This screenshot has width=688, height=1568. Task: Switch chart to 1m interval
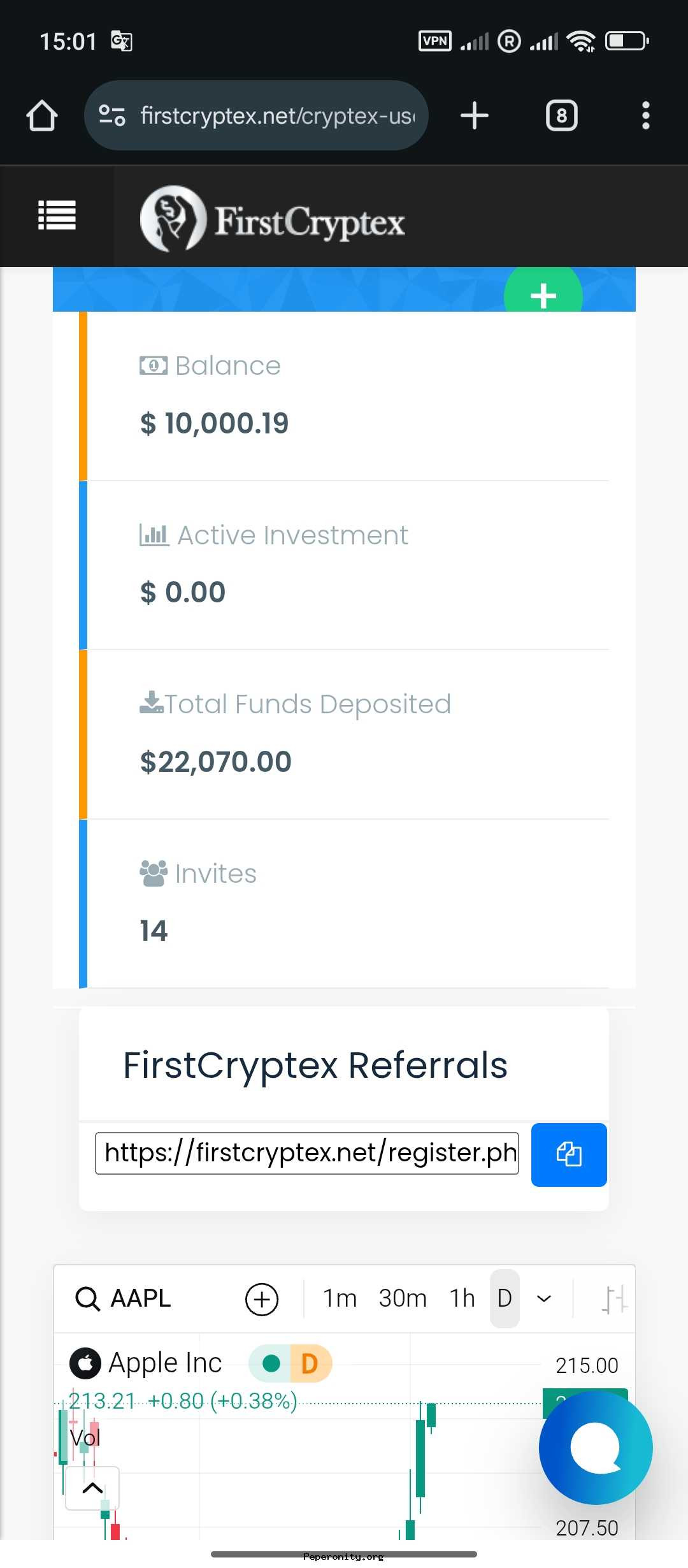(x=340, y=1298)
